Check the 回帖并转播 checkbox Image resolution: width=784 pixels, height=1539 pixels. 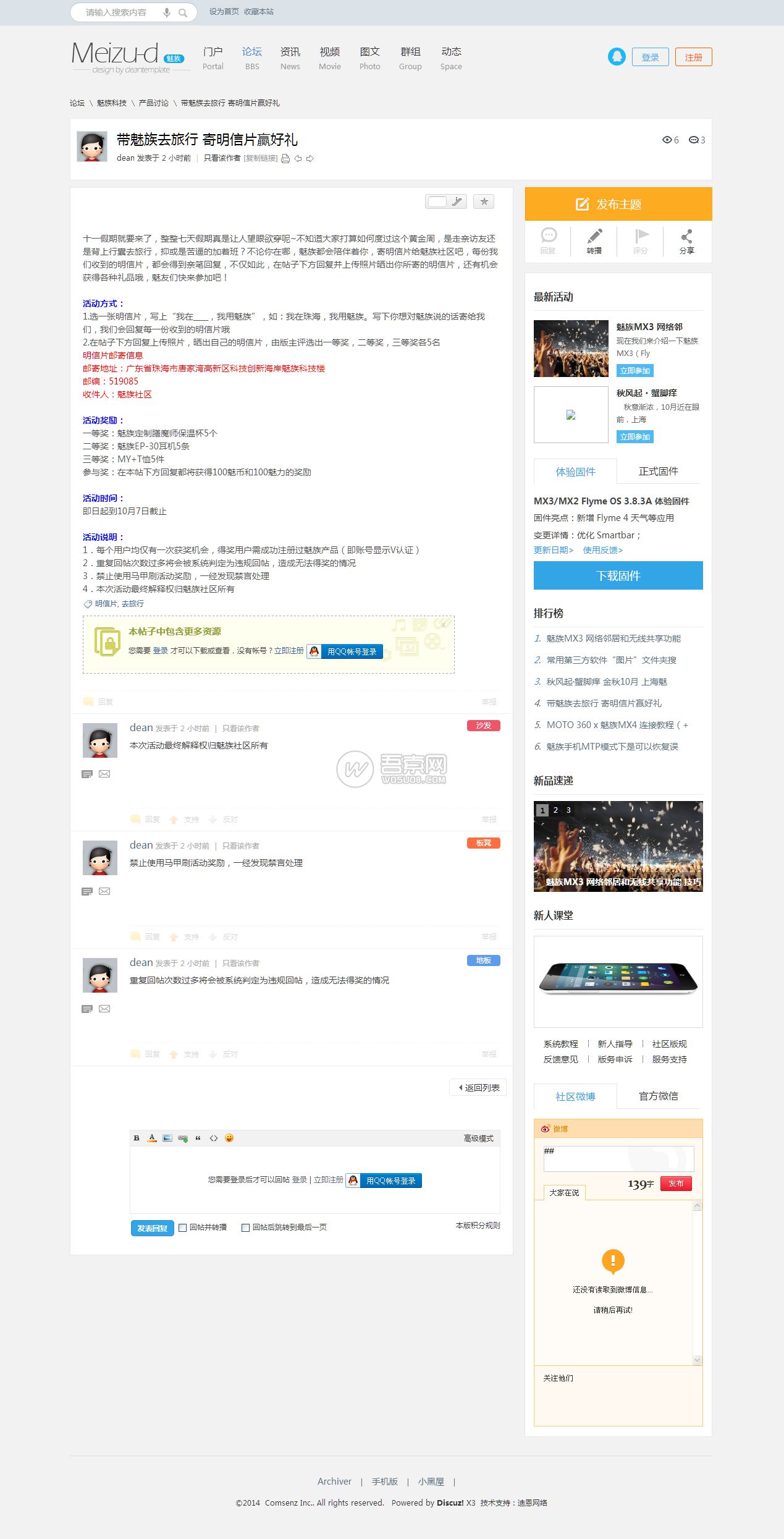tap(183, 1227)
